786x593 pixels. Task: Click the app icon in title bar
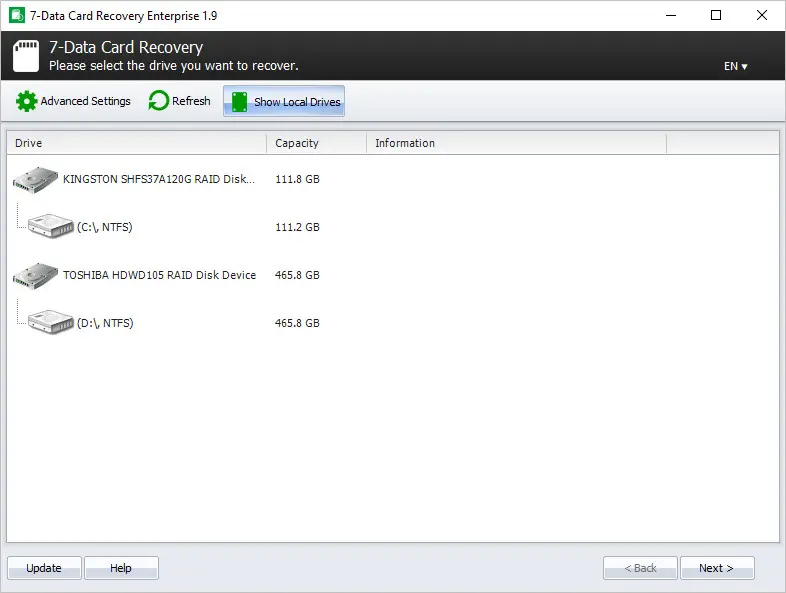[17, 15]
